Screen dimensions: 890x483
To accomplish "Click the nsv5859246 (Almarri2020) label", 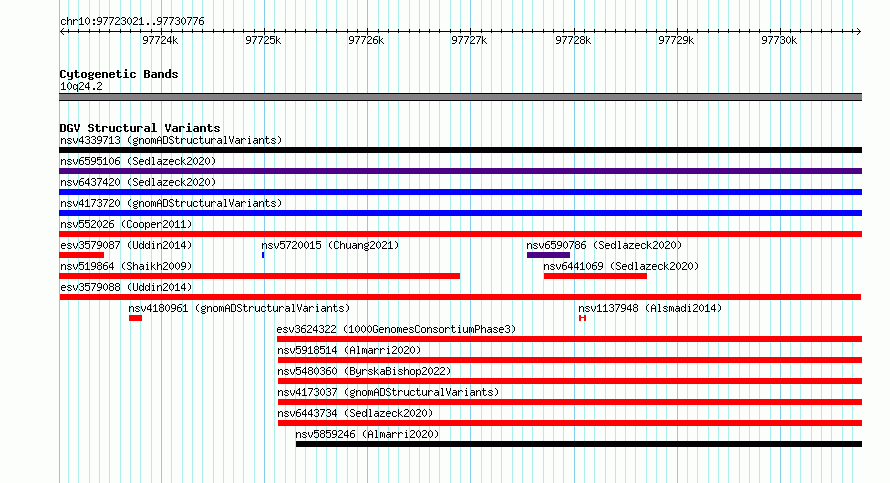I will [367, 434].
